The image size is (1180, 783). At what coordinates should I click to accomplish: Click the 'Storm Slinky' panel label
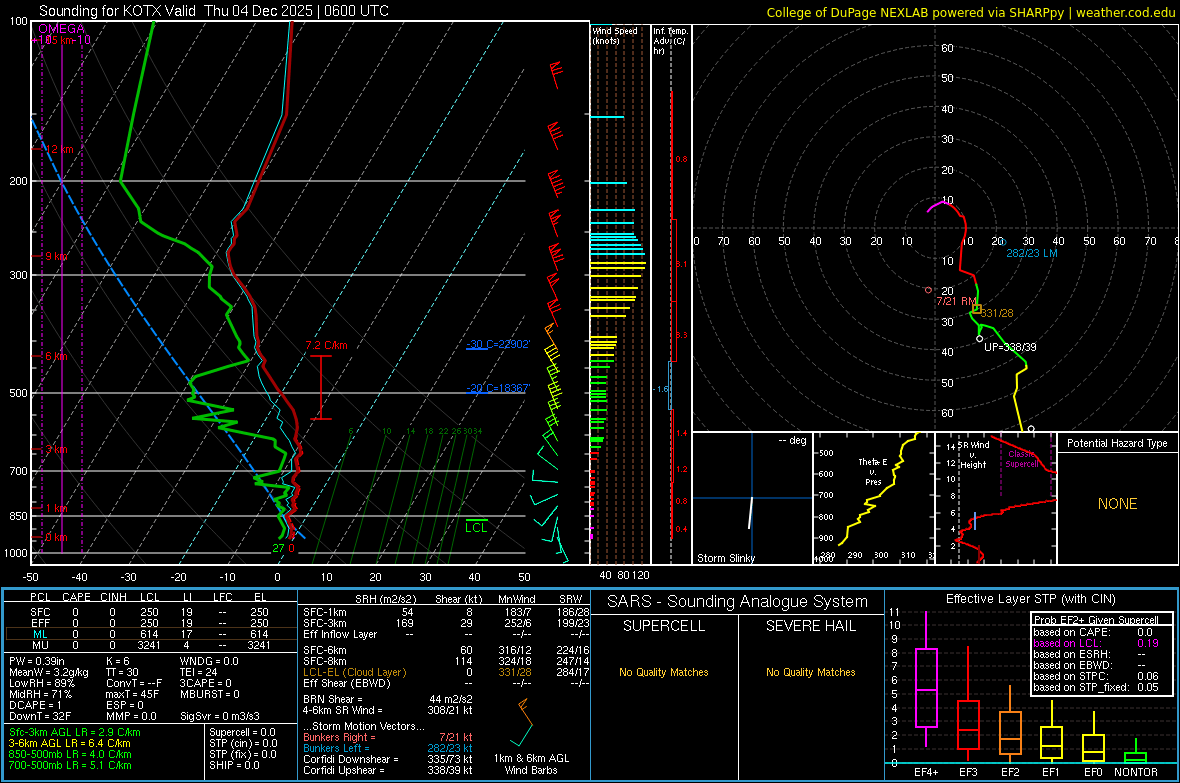[725, 558]
